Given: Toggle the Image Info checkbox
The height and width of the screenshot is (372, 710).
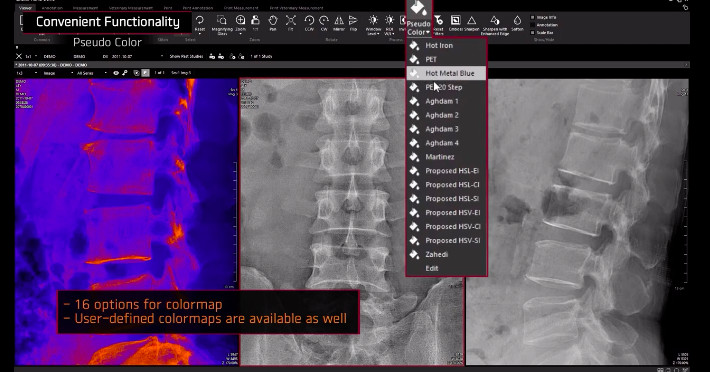Looking at the screenshot, I should pyautogui.click(x=532, y=17).
